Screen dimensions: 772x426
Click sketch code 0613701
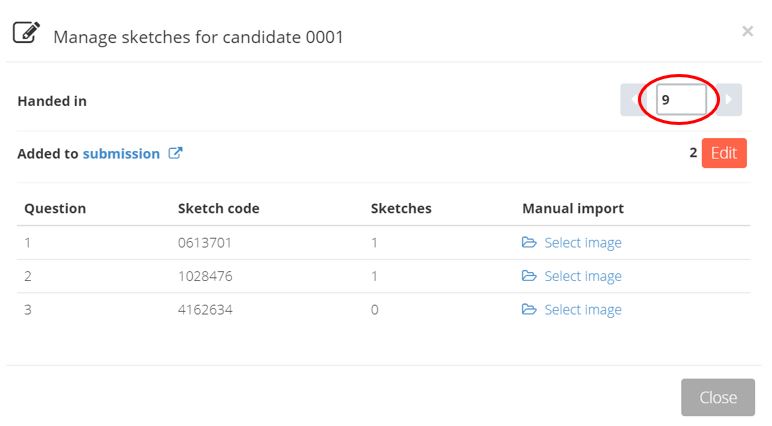click(205, 243)
